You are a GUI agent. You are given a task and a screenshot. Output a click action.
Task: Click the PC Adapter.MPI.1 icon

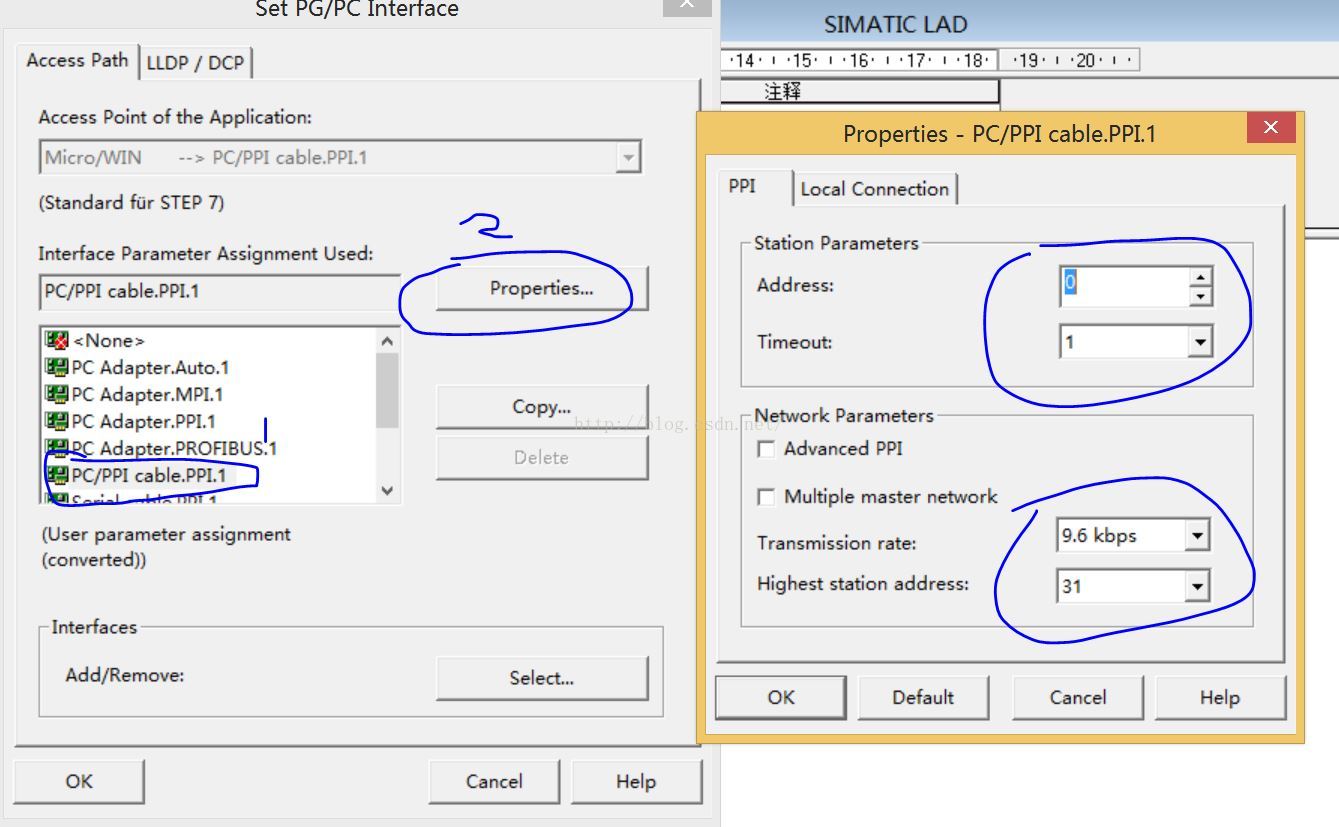(x=56, y=394)
